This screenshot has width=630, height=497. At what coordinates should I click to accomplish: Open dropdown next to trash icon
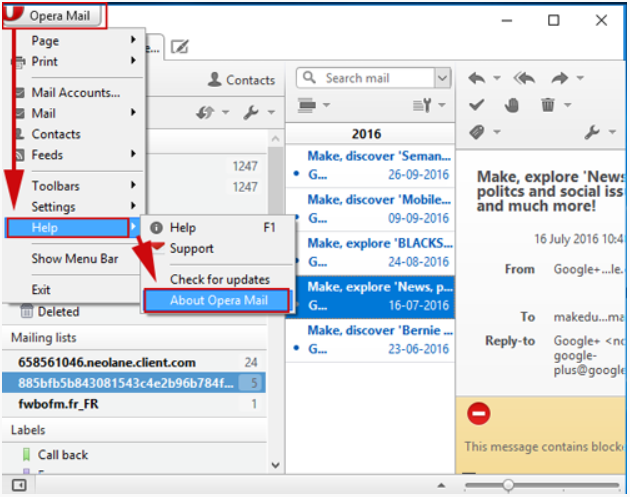click(x=567, y=105)
